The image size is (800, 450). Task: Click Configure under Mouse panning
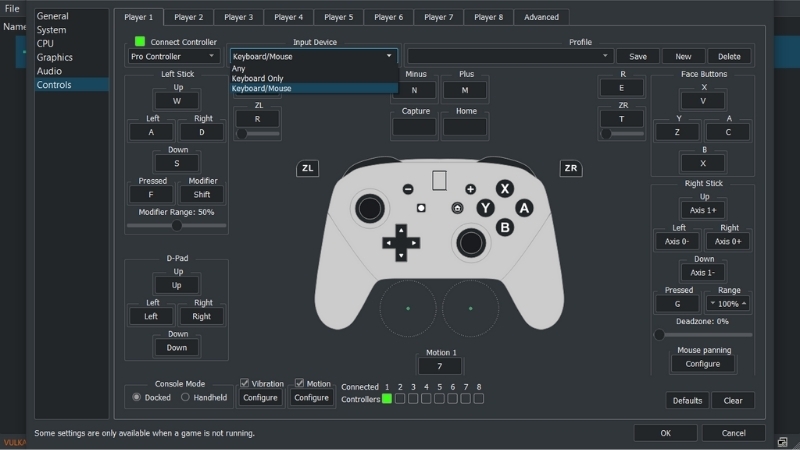(x=702, y=364)
